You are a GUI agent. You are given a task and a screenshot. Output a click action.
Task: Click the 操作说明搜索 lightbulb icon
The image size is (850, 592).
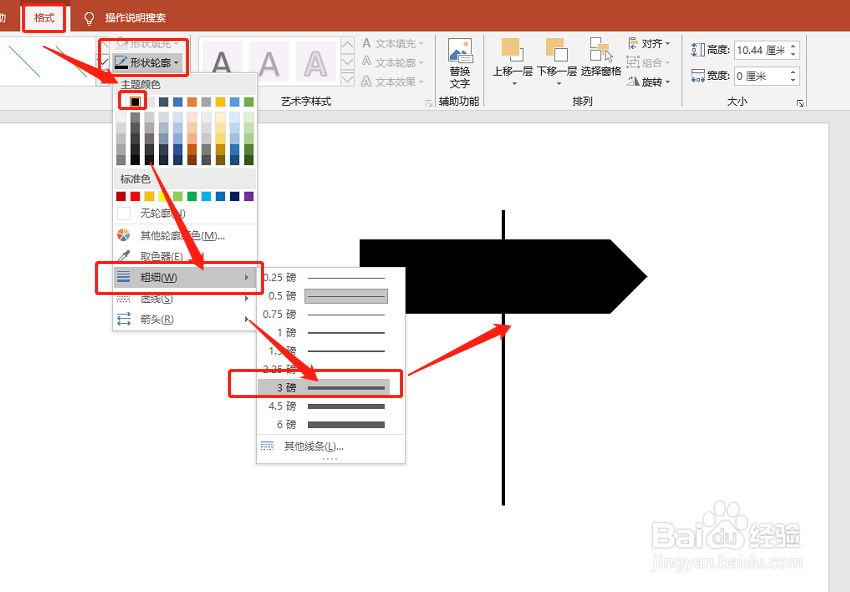pyautogui.click(x=89, y=19)
